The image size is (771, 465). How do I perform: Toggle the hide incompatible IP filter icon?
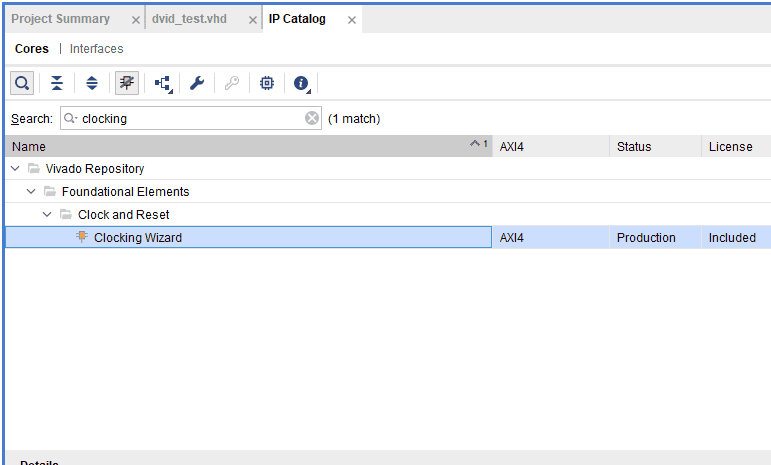pyautogui.click(x=127, y=84)
